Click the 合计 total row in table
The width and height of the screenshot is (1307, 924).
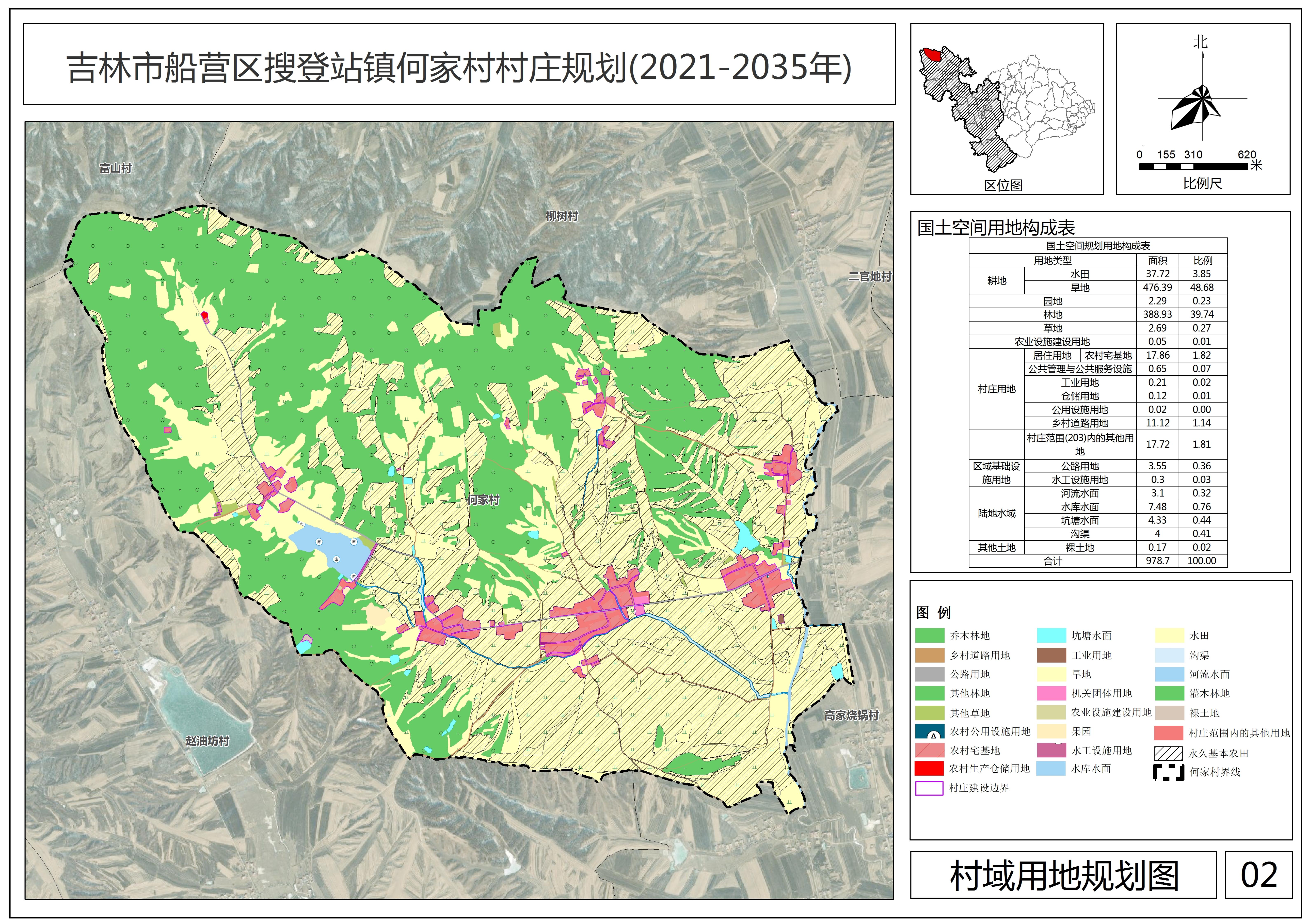1053,561
